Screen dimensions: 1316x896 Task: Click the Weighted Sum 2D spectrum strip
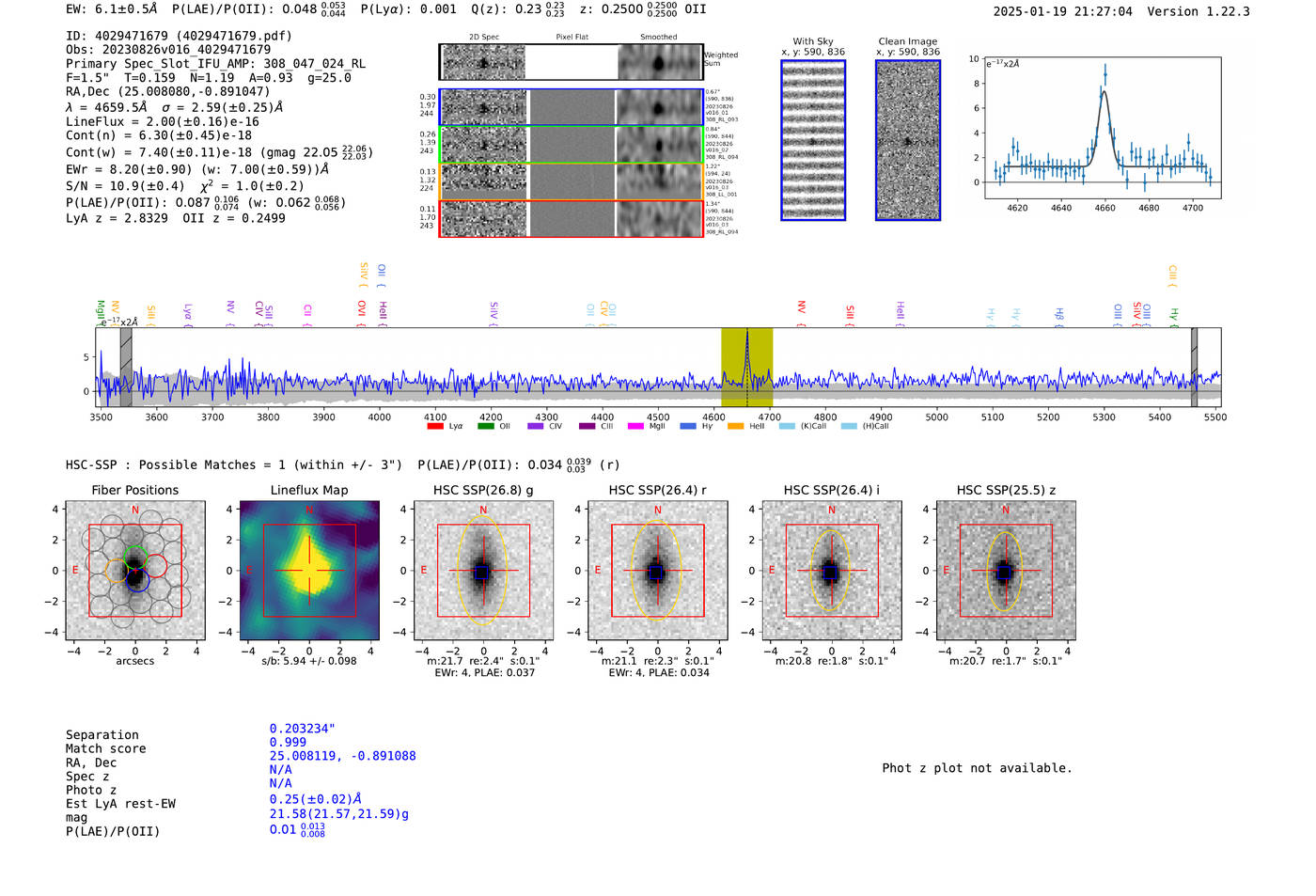pyautogui.click(x=571, y=62)
